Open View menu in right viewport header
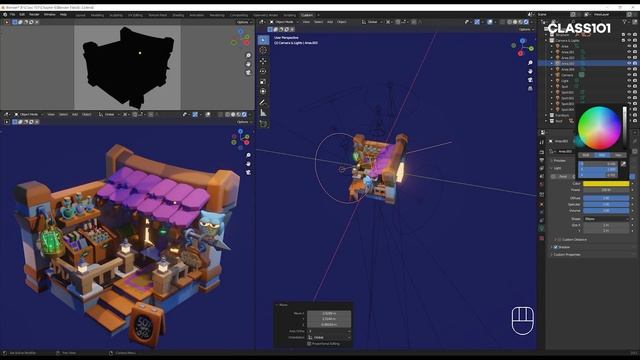The height and width of the screenshot is (360, 640). (306, 22)
